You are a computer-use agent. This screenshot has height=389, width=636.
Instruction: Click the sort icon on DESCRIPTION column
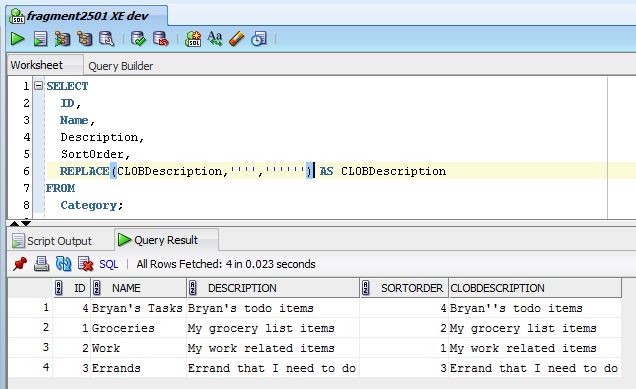[193, 288]
